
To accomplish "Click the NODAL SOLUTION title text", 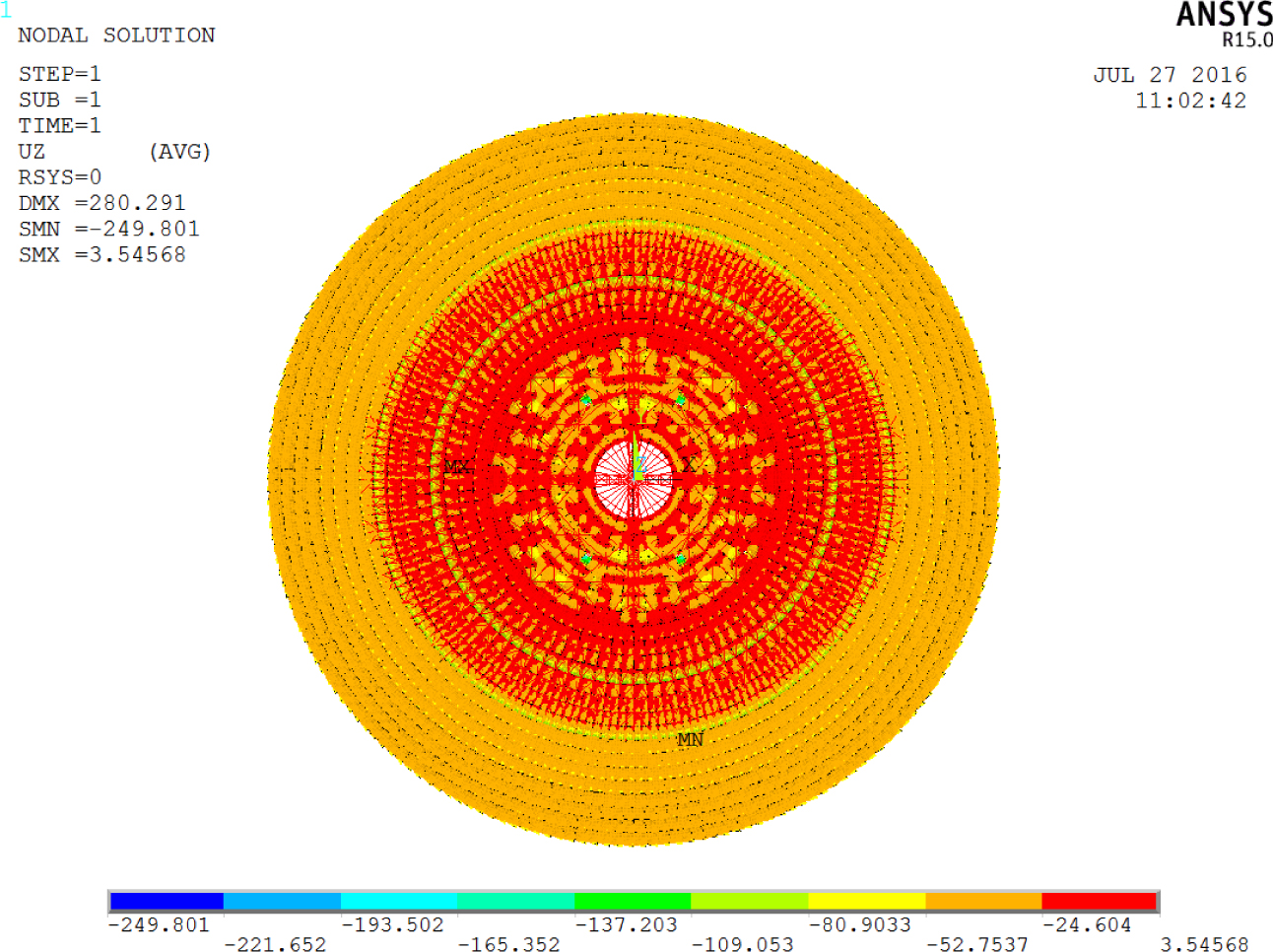I will coord(116,35).
